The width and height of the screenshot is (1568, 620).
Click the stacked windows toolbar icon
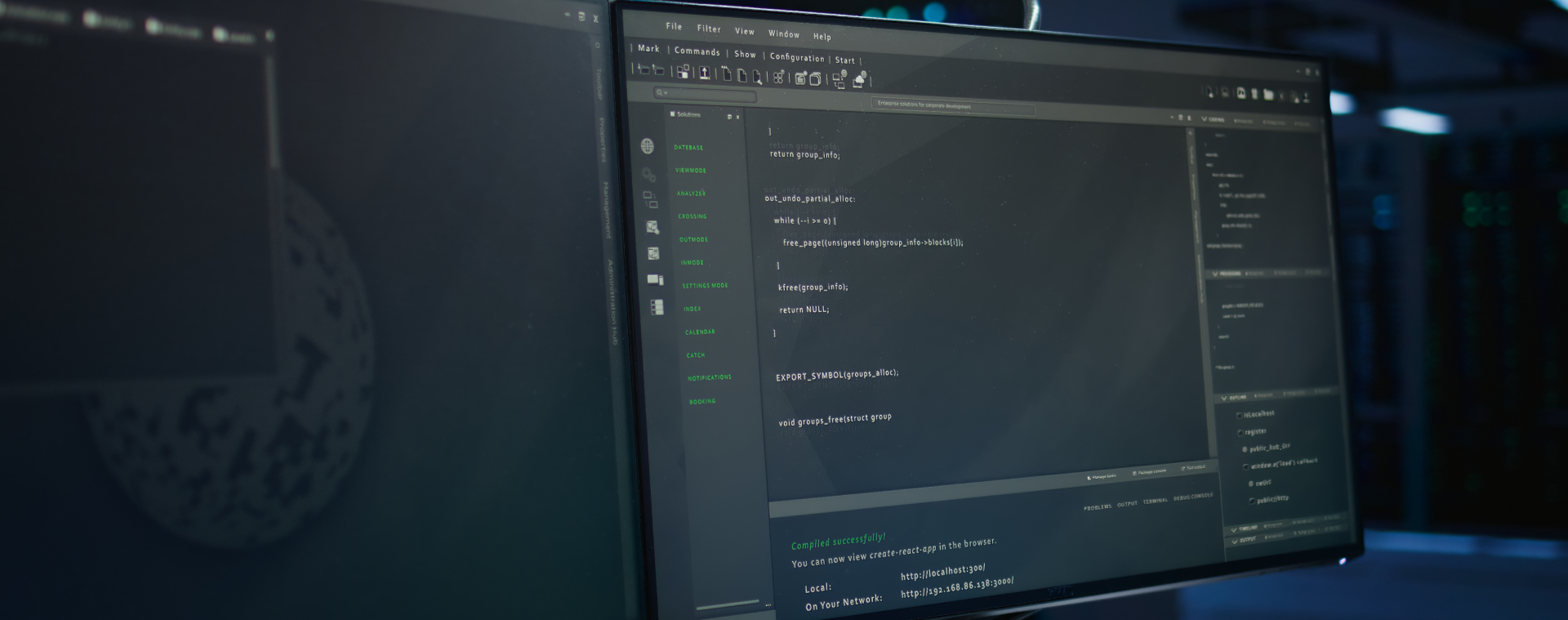click(814, 78)
